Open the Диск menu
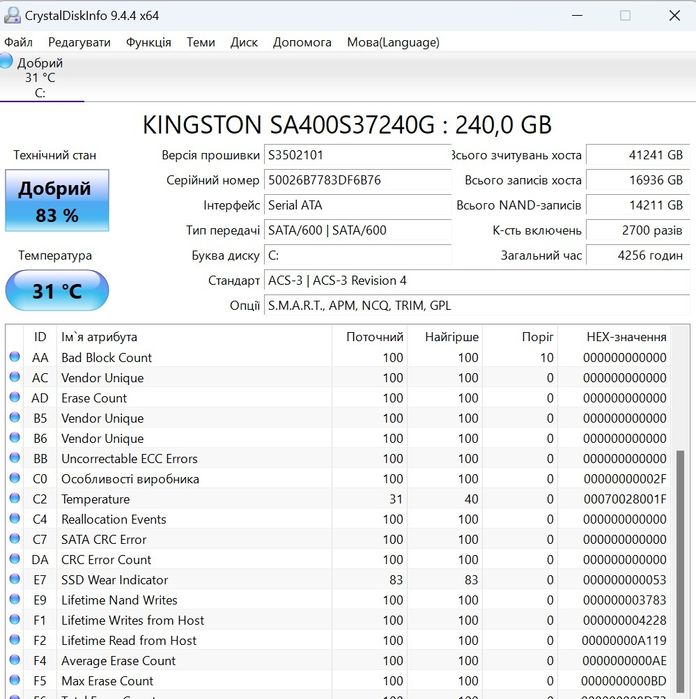This screenshot has width=696, height=699. [x=244, y=42]
